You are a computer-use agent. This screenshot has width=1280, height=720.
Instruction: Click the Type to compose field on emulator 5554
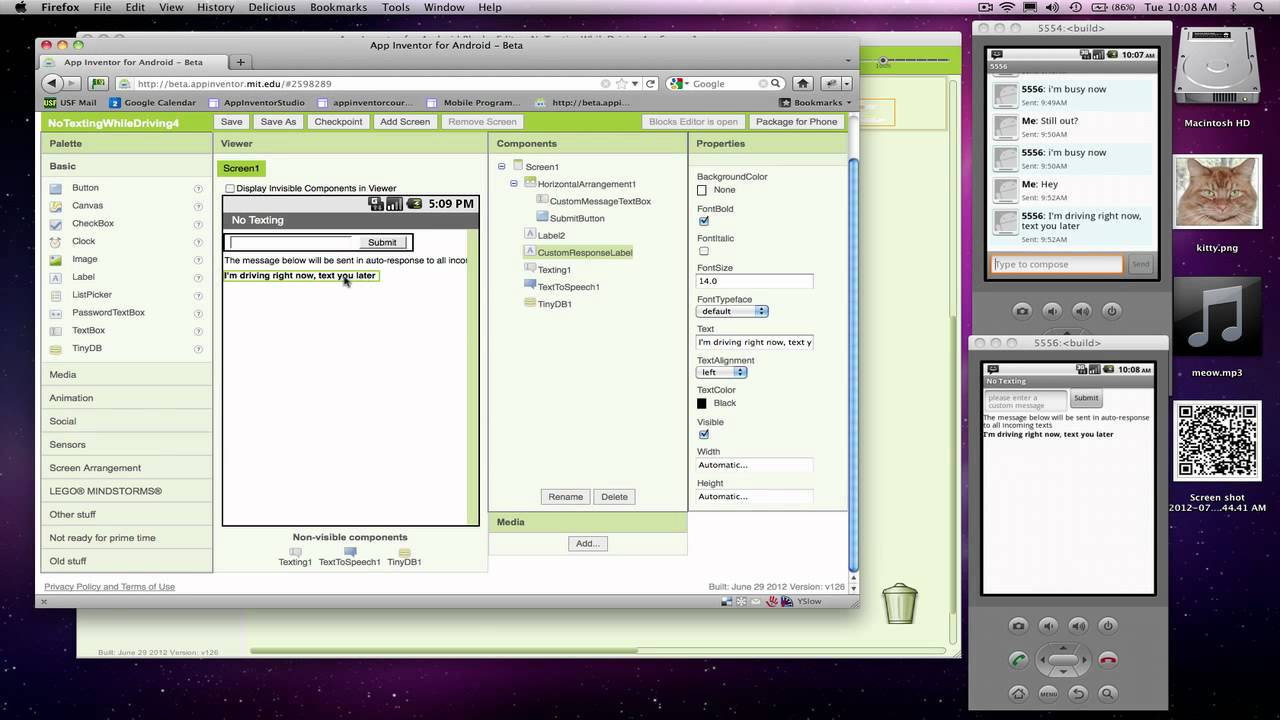click(1057, 264)
